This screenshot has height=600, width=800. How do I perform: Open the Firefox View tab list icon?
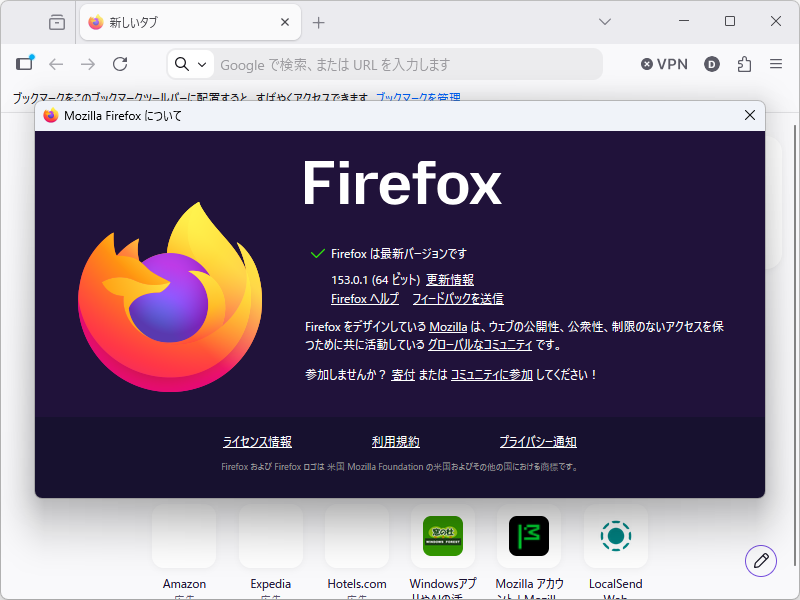[x=57, y=22]
